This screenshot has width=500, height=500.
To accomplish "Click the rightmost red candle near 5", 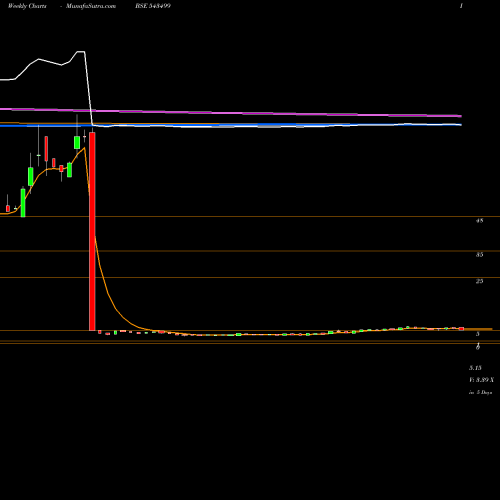I will pyautogui.click(x=461, y=329).
